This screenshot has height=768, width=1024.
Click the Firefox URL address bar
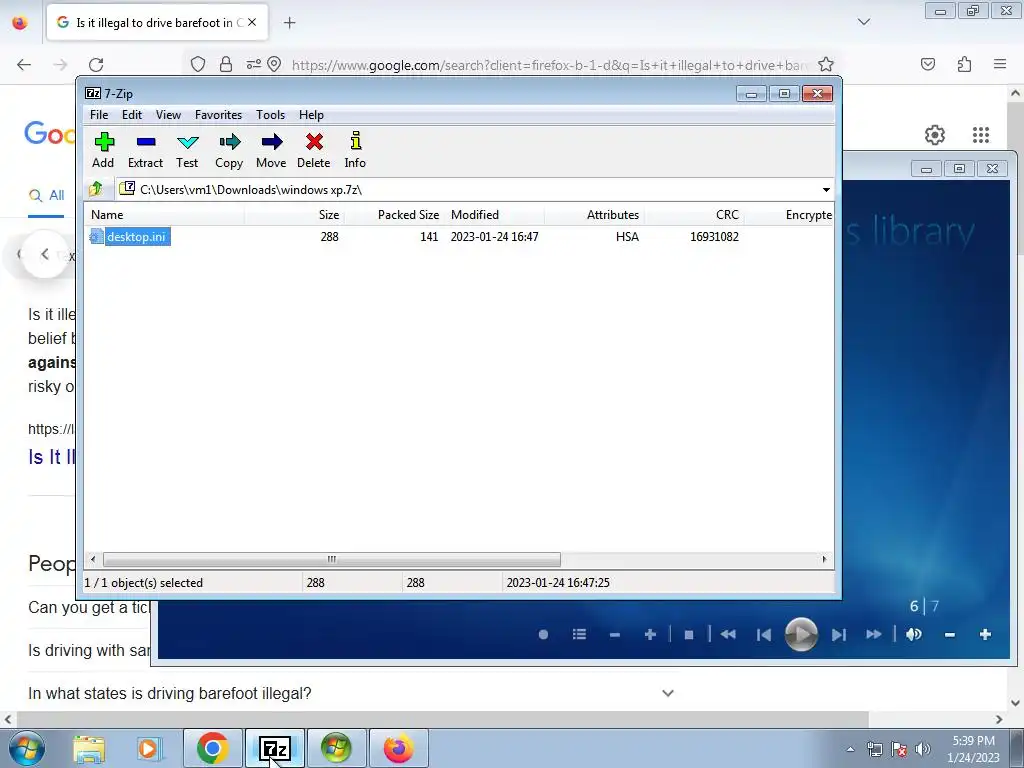[x=549, y=65]
